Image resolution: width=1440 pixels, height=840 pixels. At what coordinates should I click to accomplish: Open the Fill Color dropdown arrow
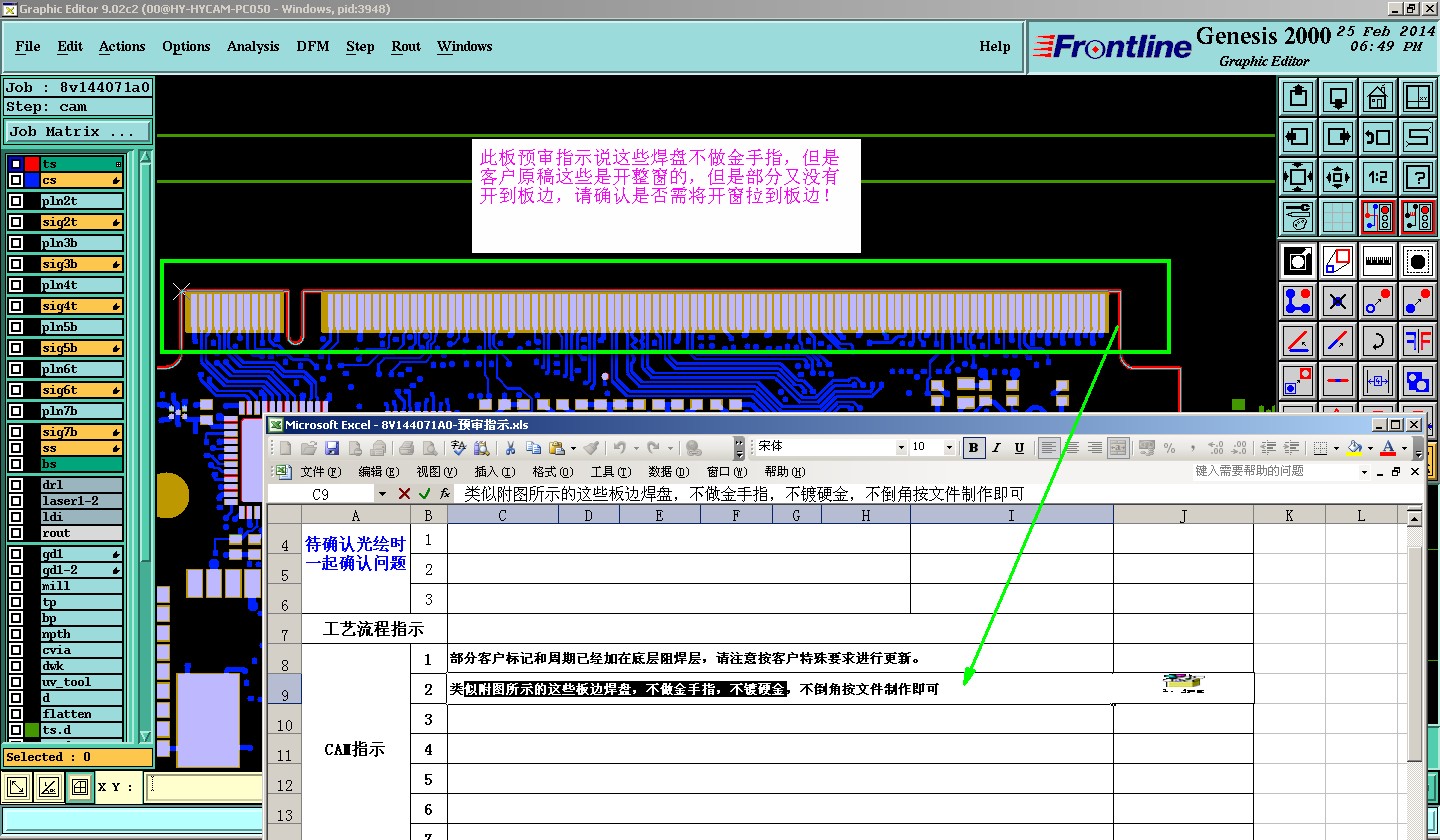[x=1369, y=448]
